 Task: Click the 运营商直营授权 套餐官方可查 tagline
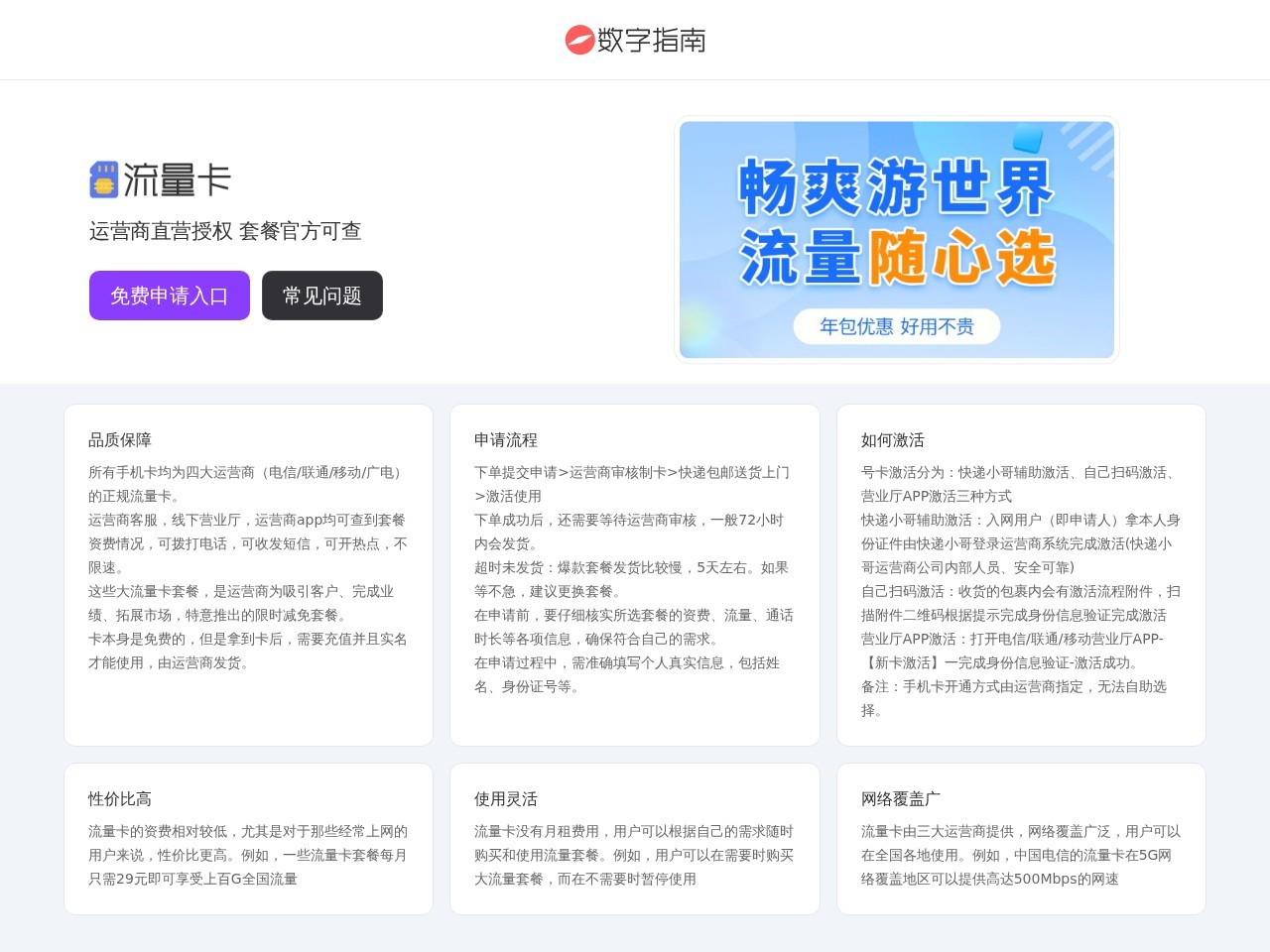226,231
